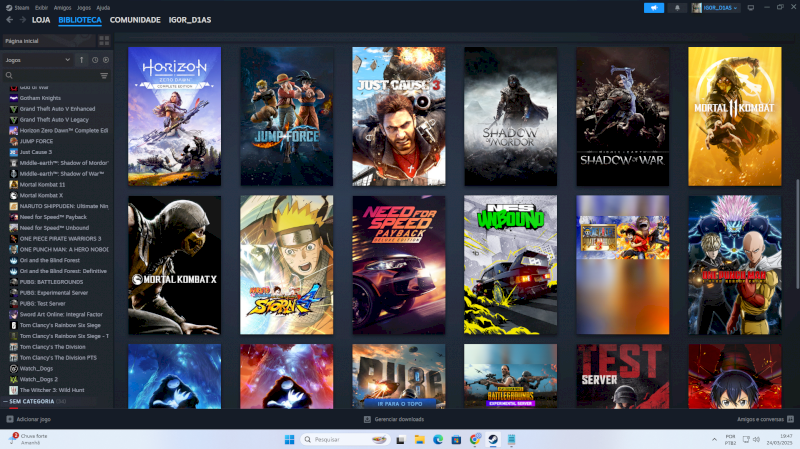This screenshot has width=800, height=449.
Task: Click the back navigation arrow
Action: (10, 19)
